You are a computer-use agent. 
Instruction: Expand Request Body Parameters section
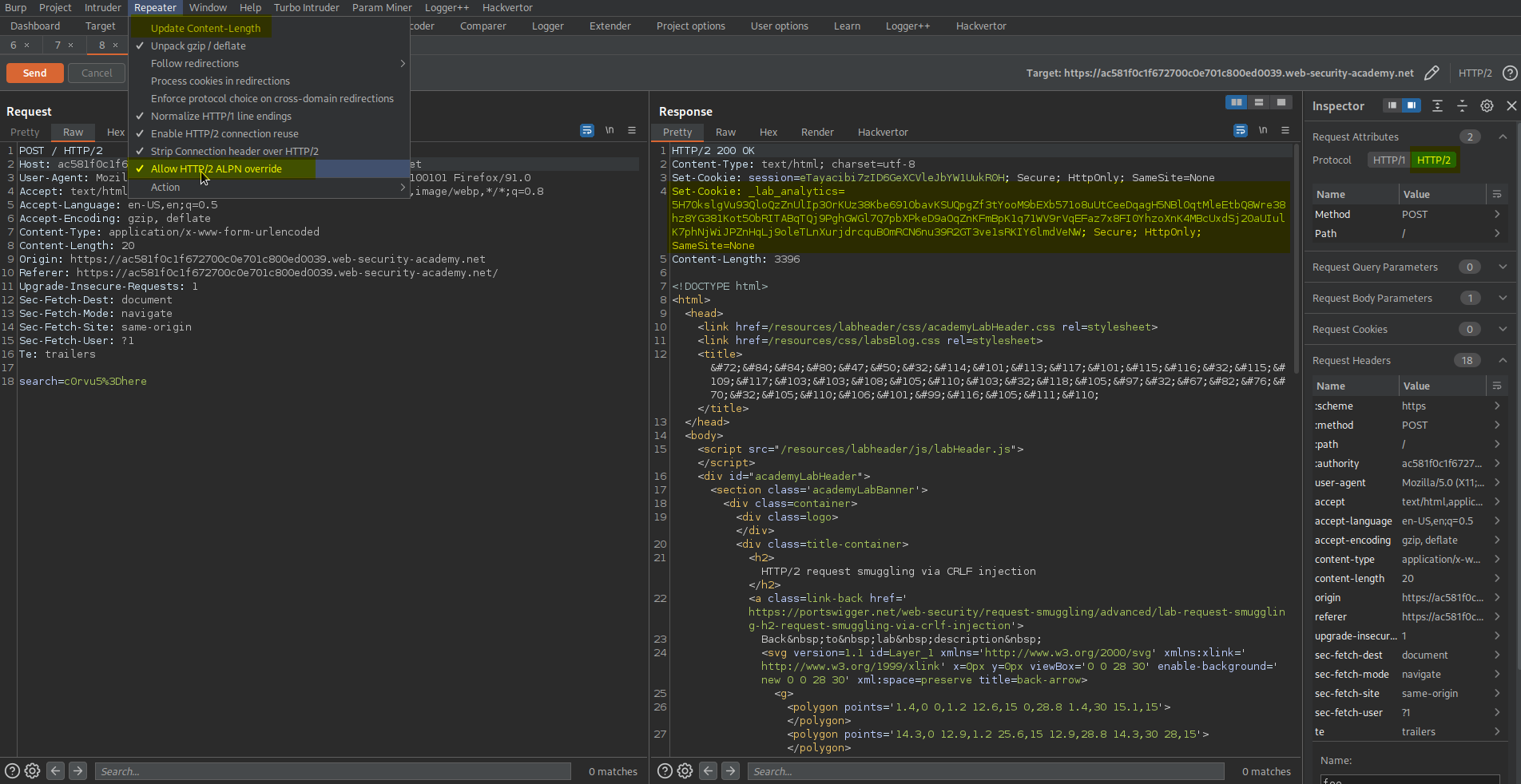1503,298
